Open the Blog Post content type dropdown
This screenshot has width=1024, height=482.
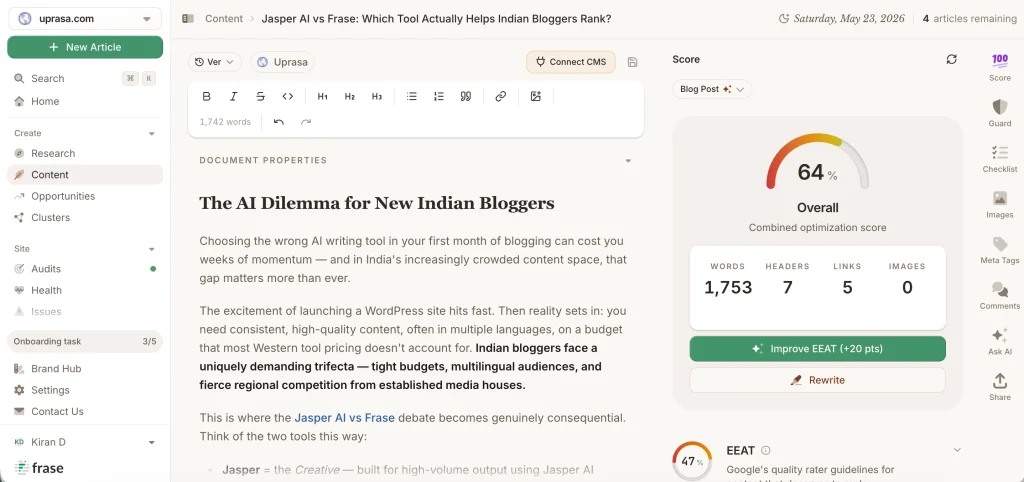coord(712,89)
